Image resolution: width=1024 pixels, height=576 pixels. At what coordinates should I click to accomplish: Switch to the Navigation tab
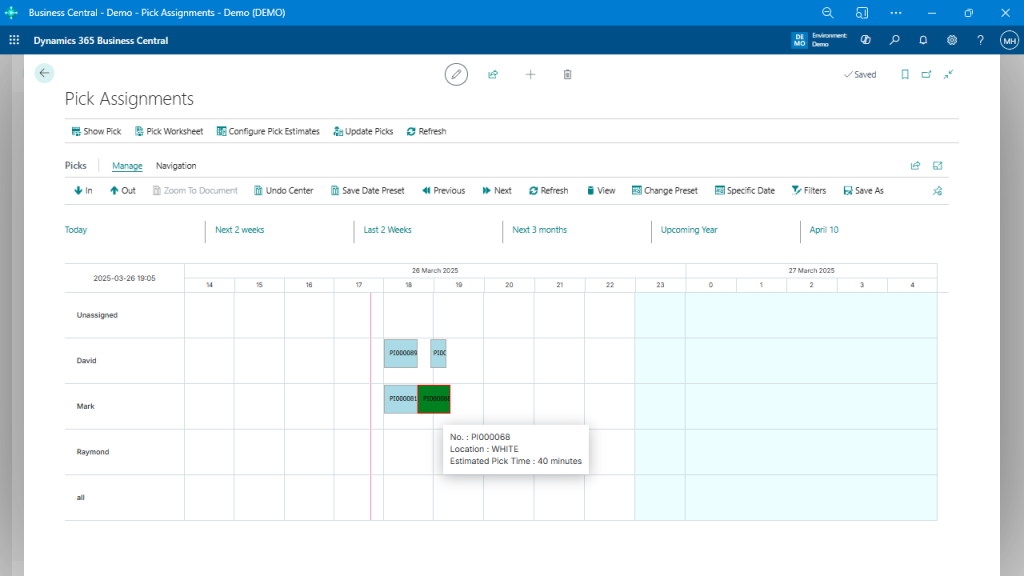176,165
